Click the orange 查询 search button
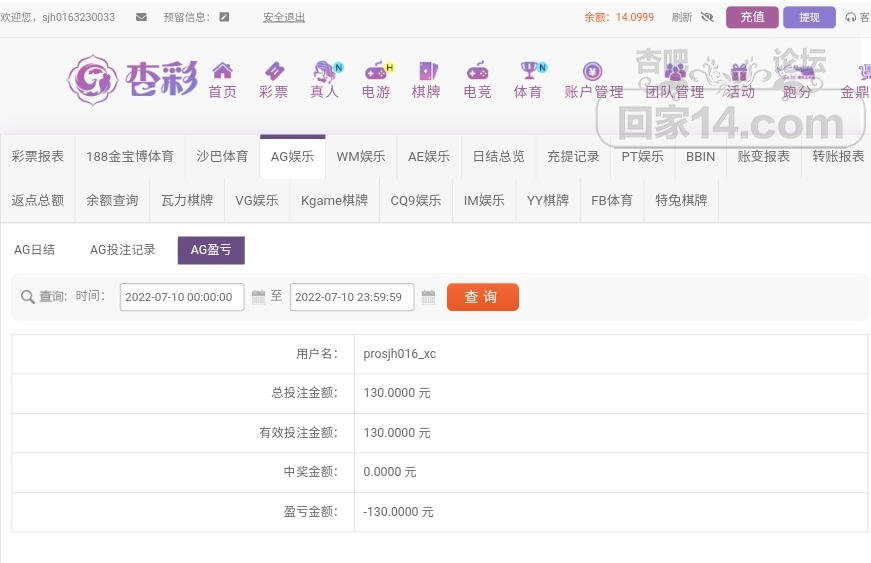Screen dimensions: 871x563 click(482, 297)
